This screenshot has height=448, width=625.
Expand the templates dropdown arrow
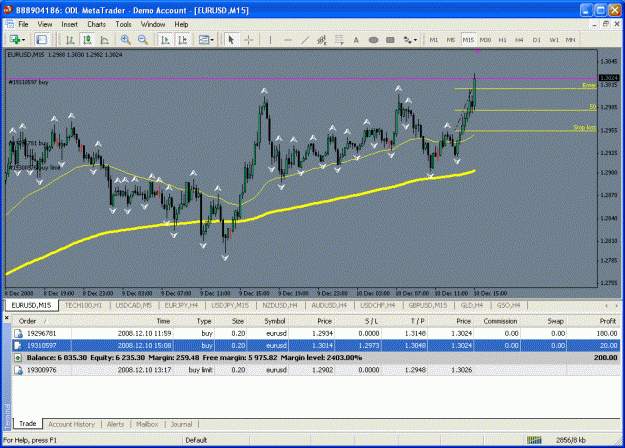[x=212, y=40]
